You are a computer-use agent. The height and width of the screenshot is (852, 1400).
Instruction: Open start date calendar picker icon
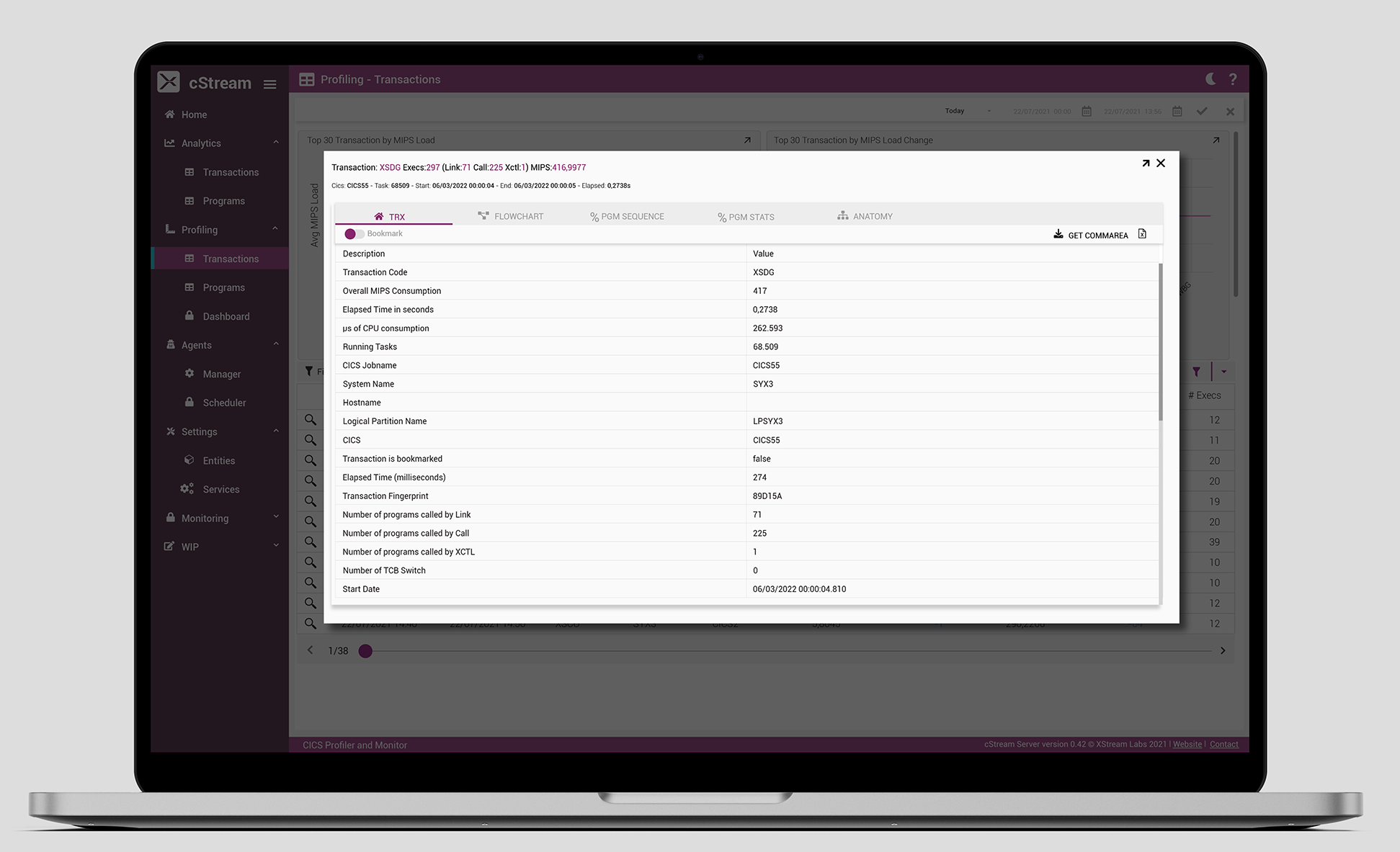1087,111
